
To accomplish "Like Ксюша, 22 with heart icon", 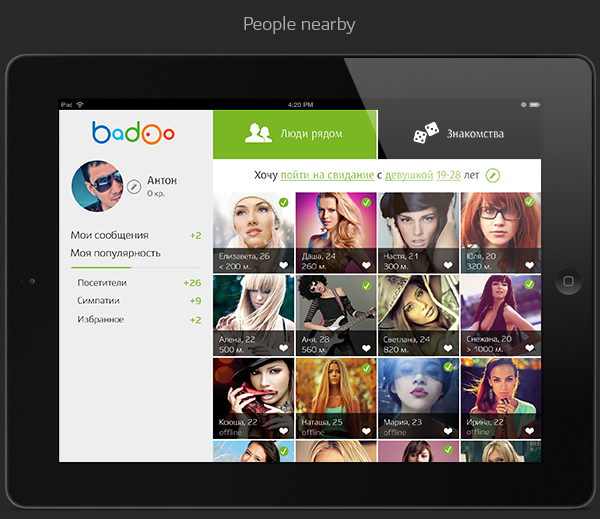I will click(x=284, y=431).
